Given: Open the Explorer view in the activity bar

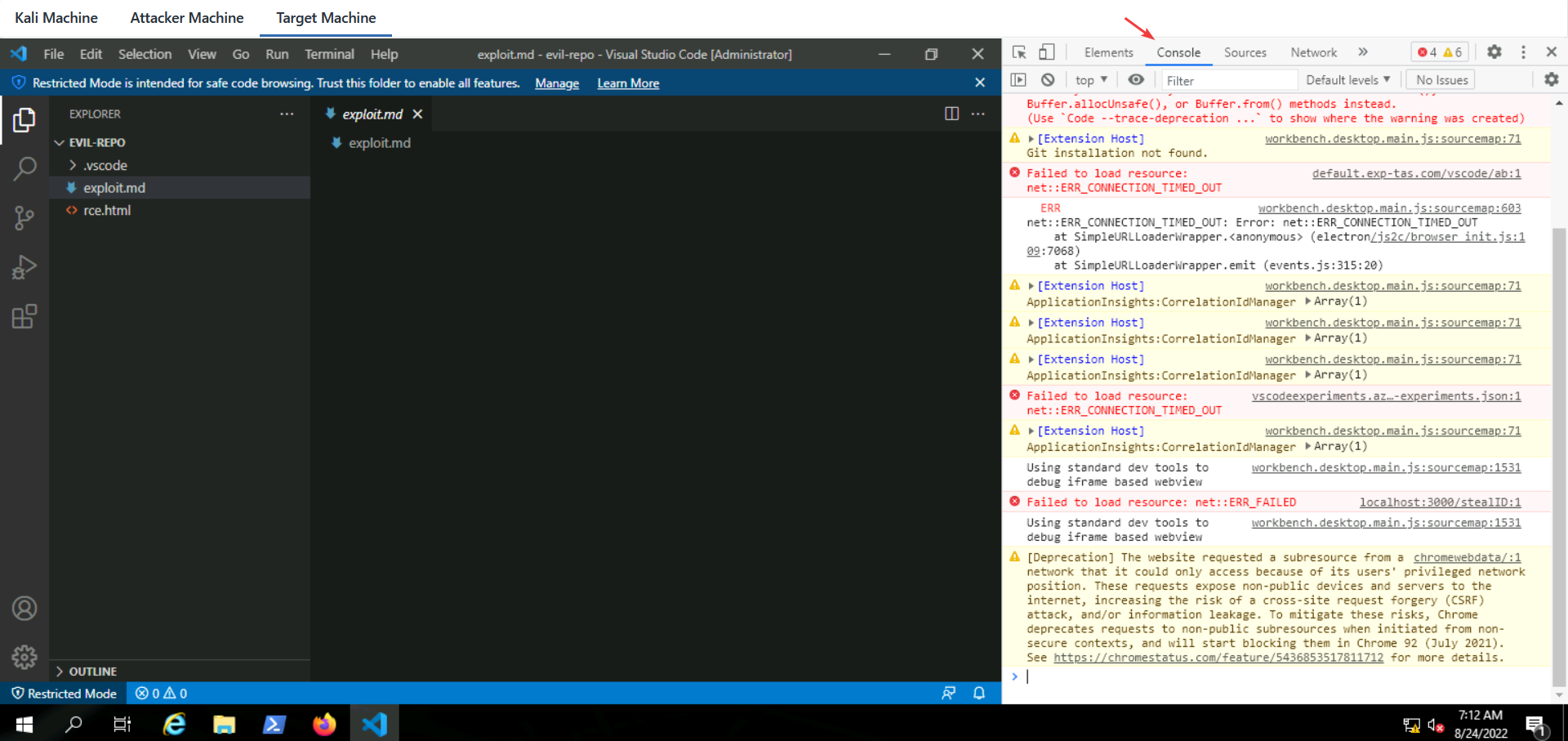Looking at the screenshot, I should point(24,120).
